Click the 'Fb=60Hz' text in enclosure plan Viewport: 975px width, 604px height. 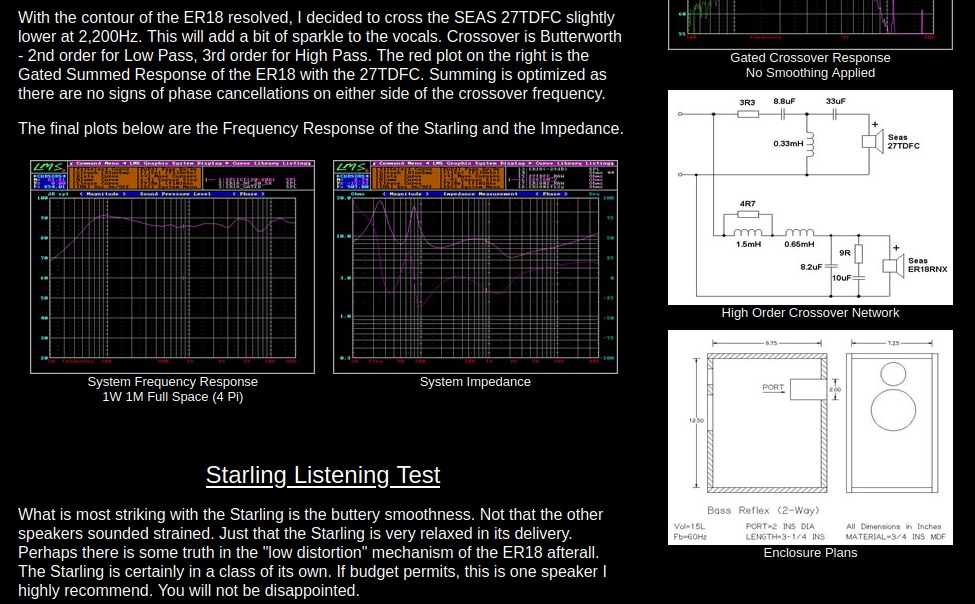click(x=690, y=537)
